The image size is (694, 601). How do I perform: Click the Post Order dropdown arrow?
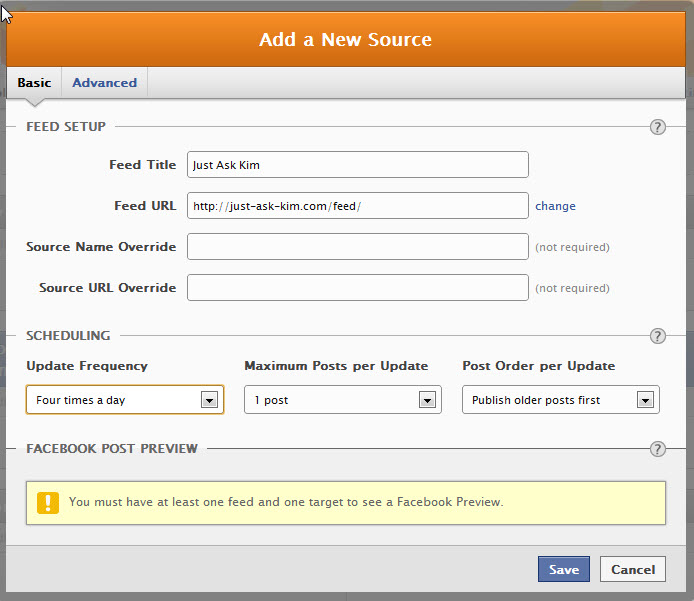tap(645, 400)
